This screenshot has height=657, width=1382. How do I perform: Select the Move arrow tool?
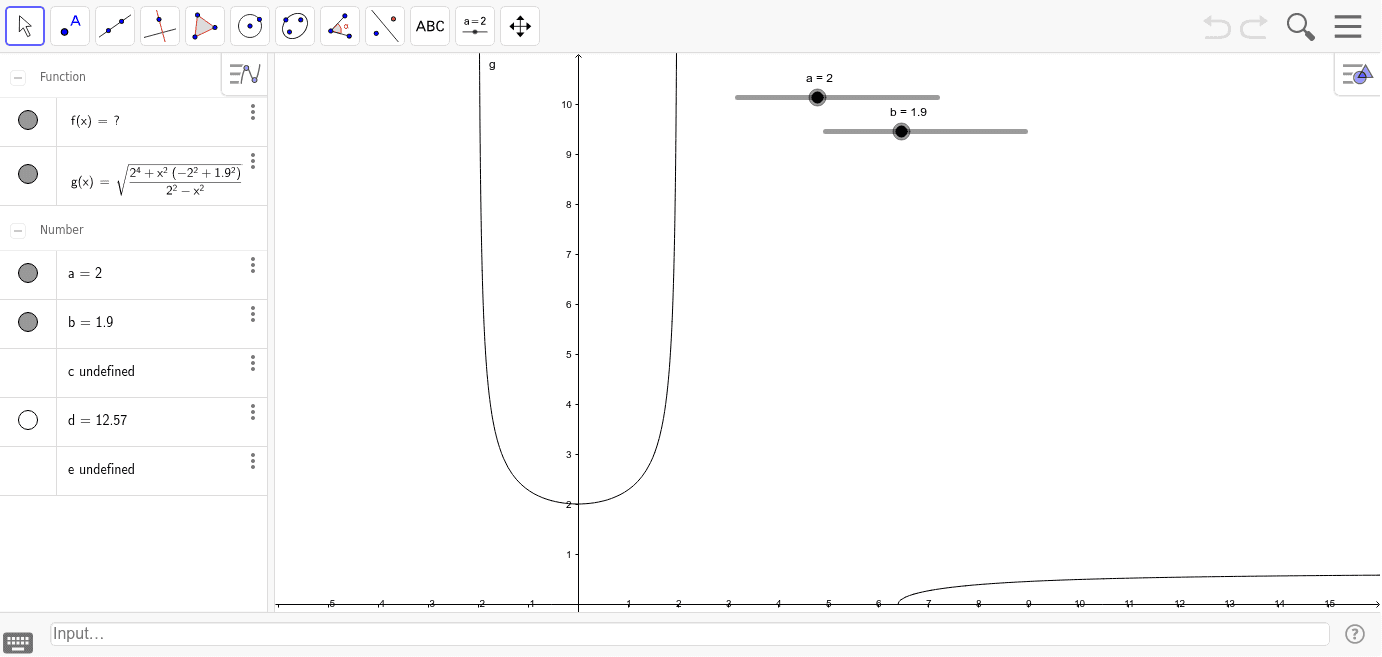click(x=25, y=26)
